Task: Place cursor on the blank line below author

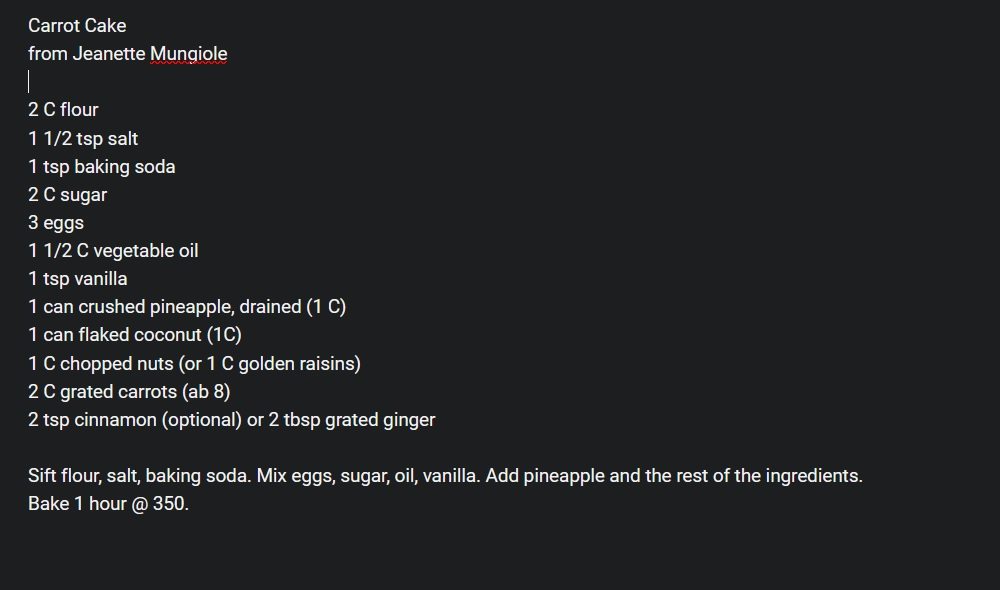Action: click(x=60, y=82)
